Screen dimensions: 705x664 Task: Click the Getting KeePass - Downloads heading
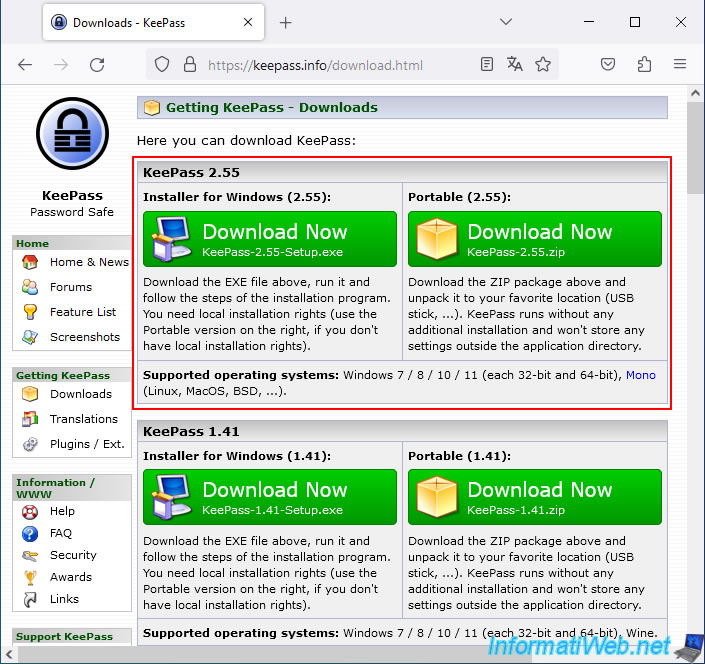pos(272,107)
